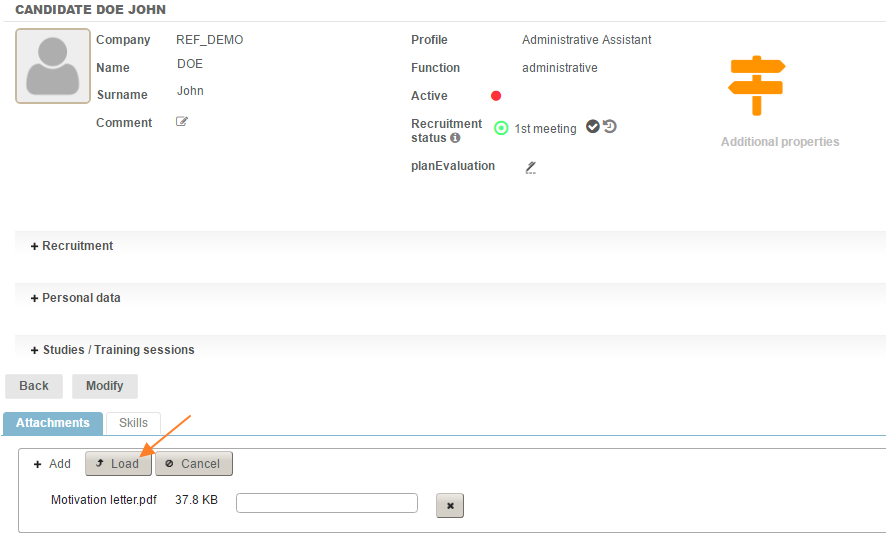Click the Additional properties label
886x537 pixels.
coord(780,142)
